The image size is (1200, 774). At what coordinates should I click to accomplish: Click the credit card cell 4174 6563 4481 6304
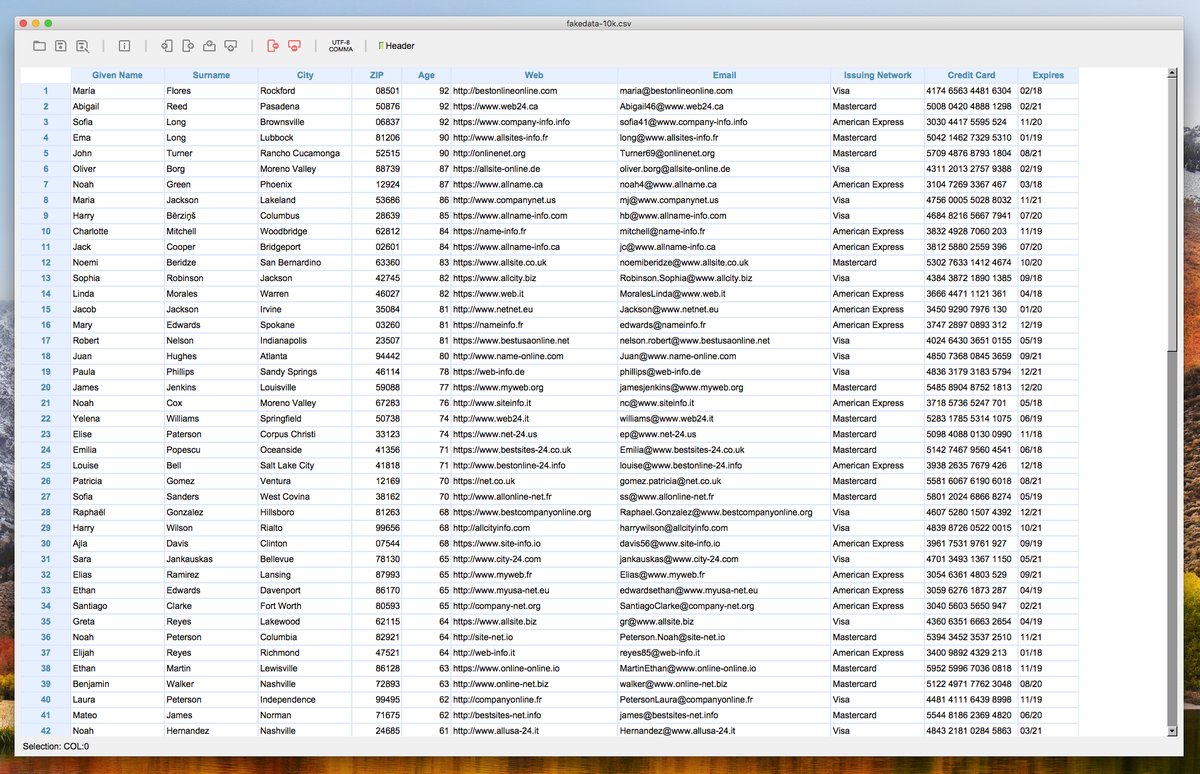[971, 91]
